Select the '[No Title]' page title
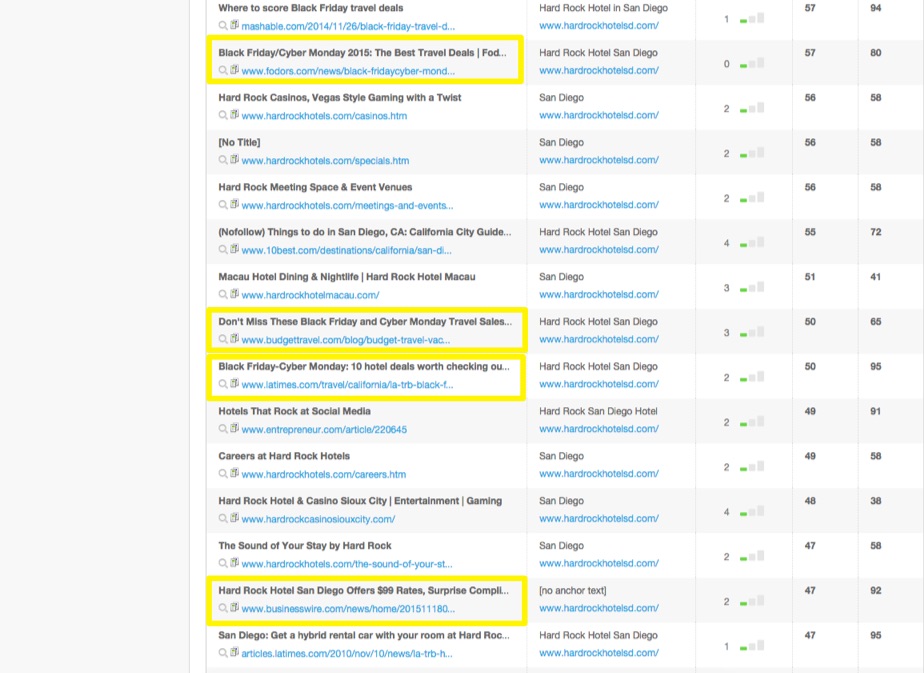924x673 pixels. click(239, 142)
